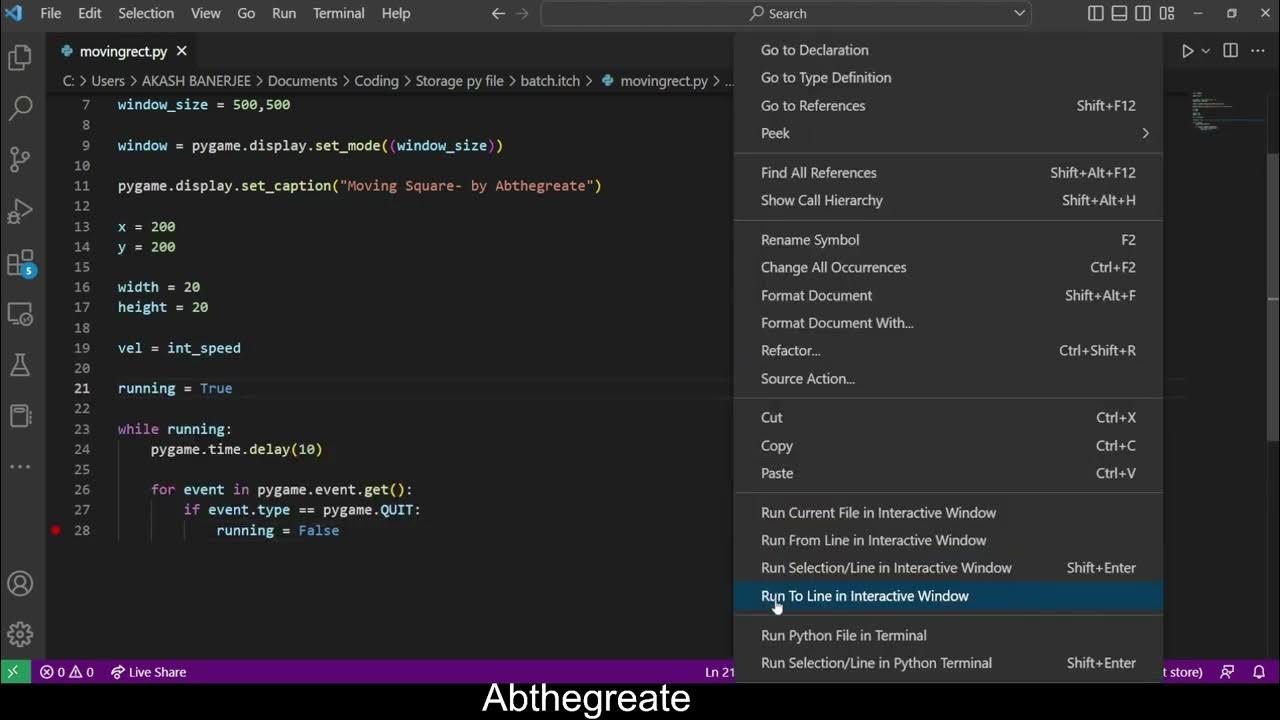This screenshot has width=1280, height=720.
Task: Open notifications bell in status bar
Action: click(x=1259, y=672)
